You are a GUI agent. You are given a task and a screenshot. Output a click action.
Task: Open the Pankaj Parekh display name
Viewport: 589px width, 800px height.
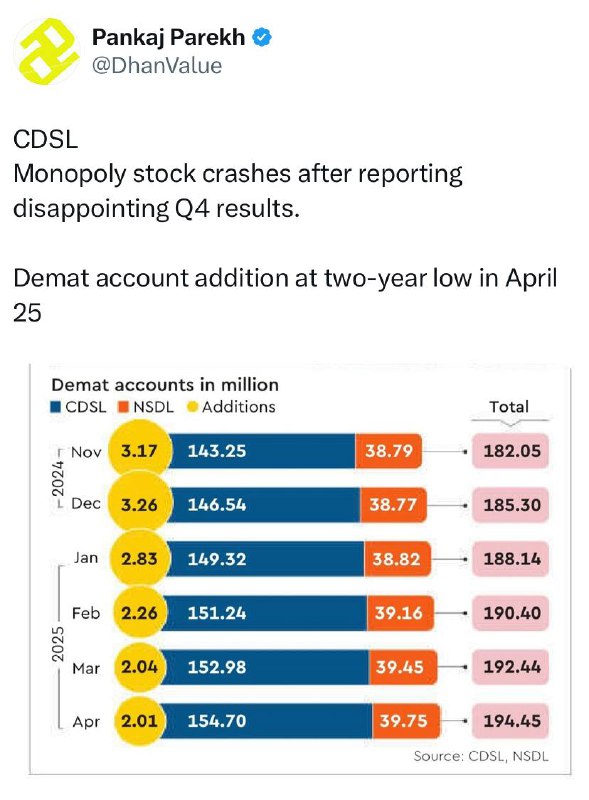[x=168, y=37]
